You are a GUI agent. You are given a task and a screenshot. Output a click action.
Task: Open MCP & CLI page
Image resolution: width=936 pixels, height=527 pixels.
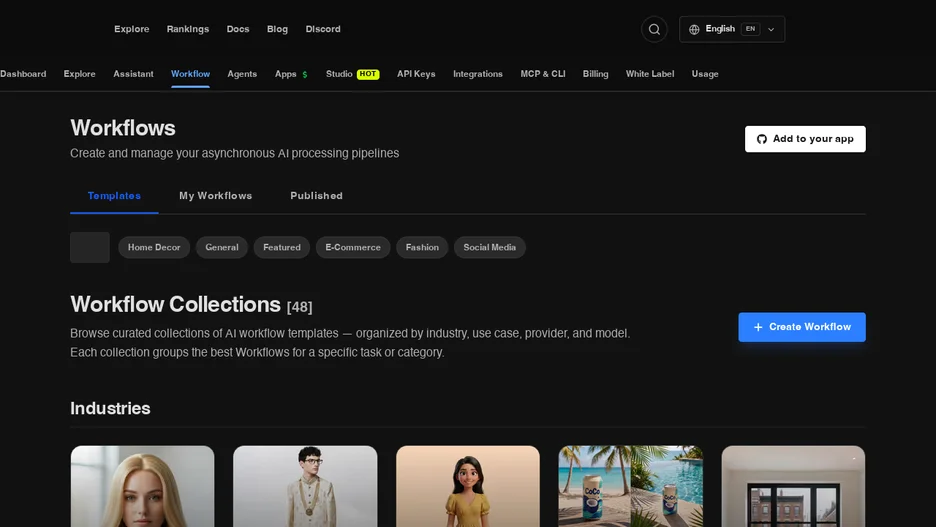(x=543, y=74)
